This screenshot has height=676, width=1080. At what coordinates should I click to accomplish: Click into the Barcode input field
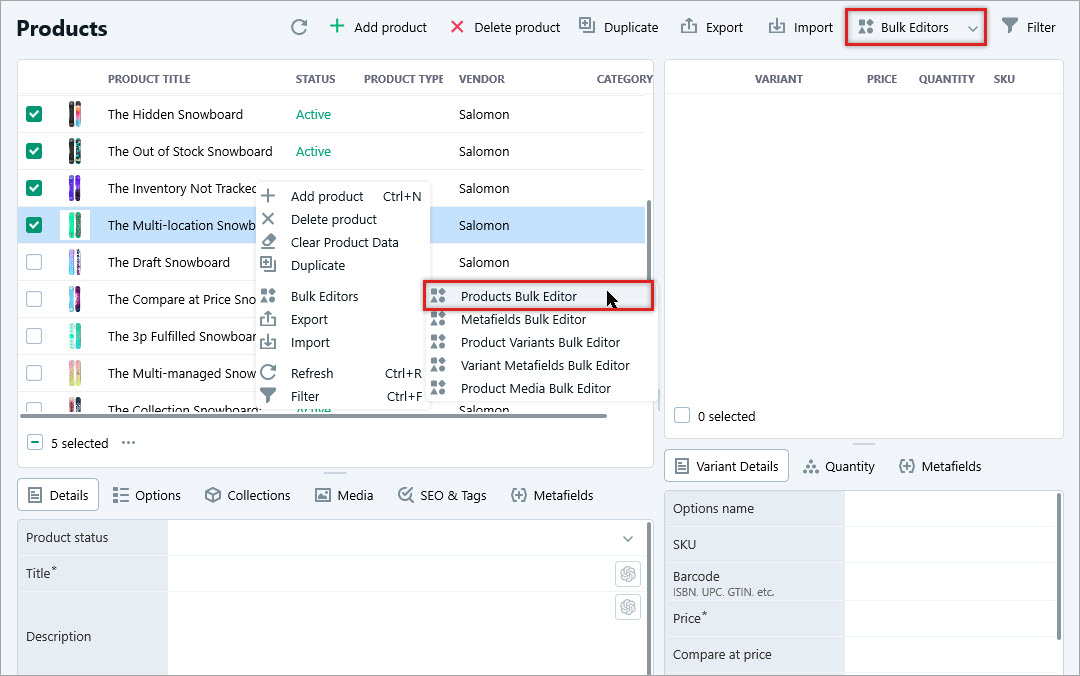click(950, 582)
